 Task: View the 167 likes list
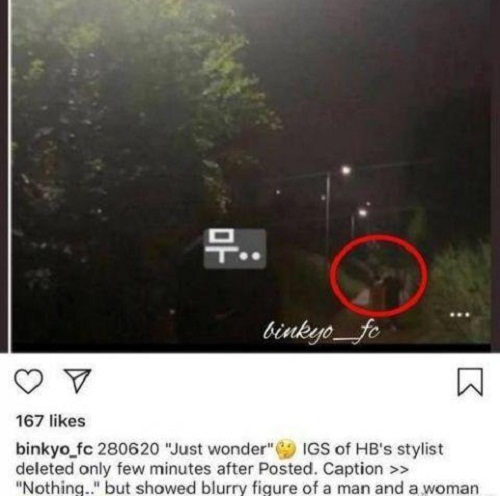click(x=51, y=421)
